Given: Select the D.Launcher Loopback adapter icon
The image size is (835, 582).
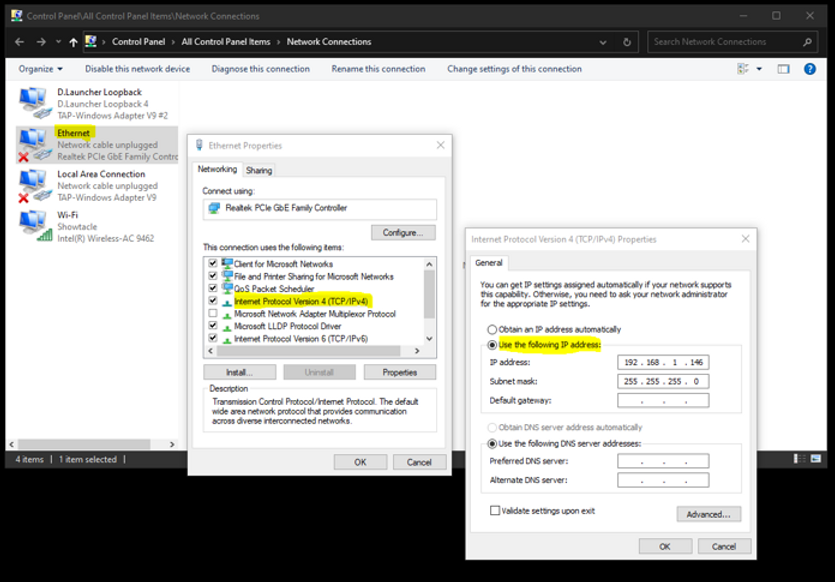Looking at the screenshot, I should tap(35, 103).
